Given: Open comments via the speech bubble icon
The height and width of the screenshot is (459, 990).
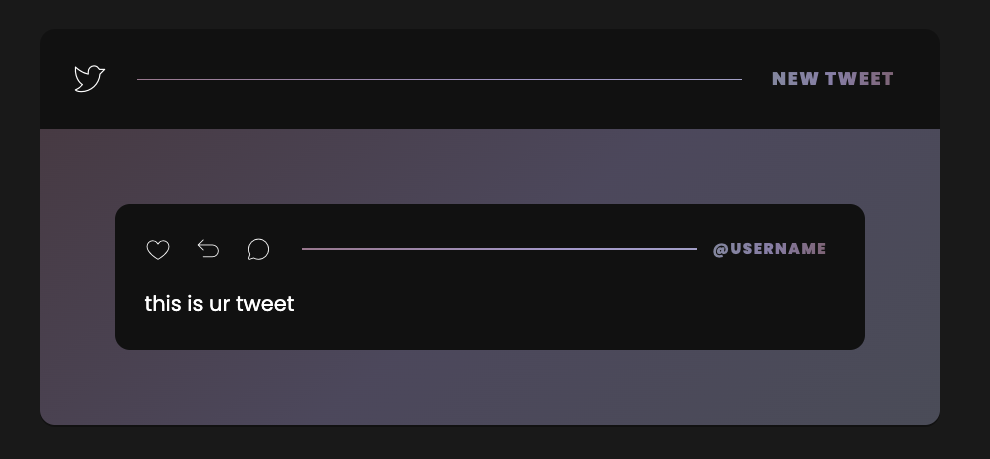Looking at the screenshot, I should 258,249.
